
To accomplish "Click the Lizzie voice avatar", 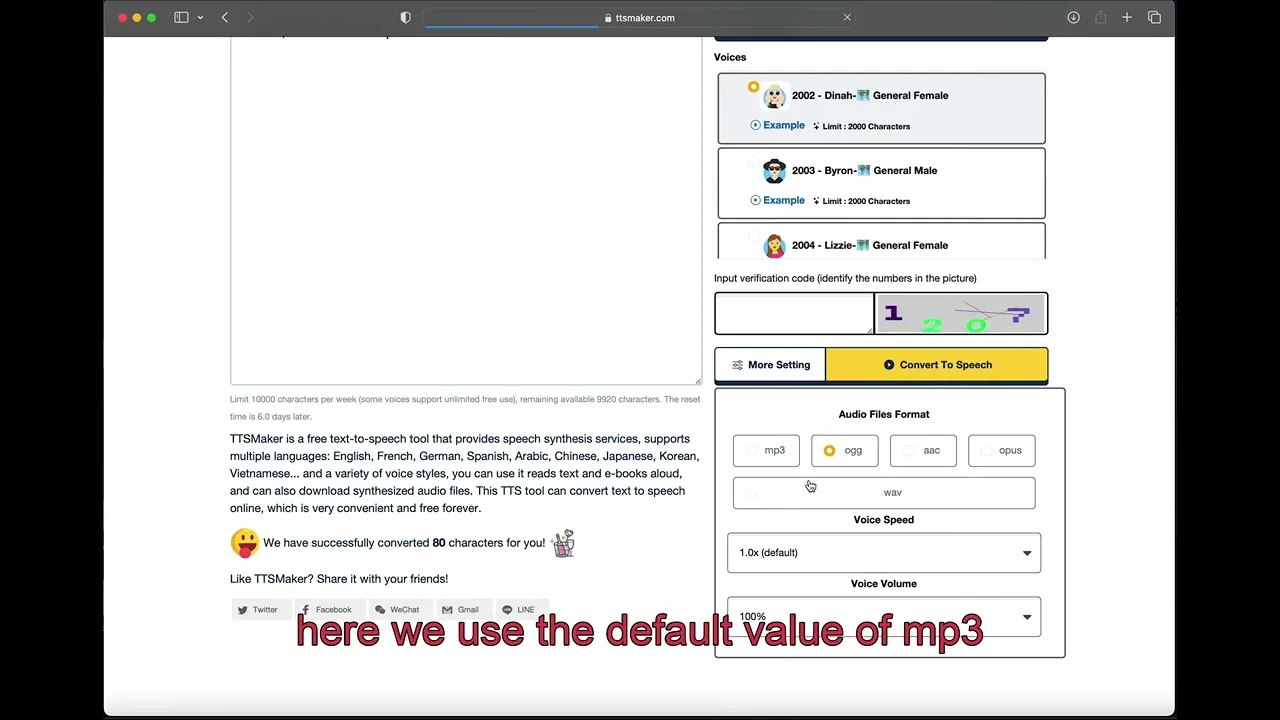I will click(775, 246).
